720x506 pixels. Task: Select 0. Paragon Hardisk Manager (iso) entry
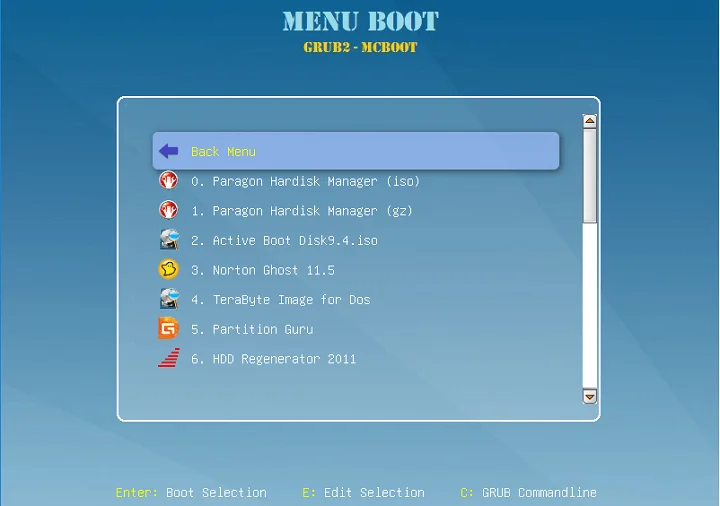[305, 182]
